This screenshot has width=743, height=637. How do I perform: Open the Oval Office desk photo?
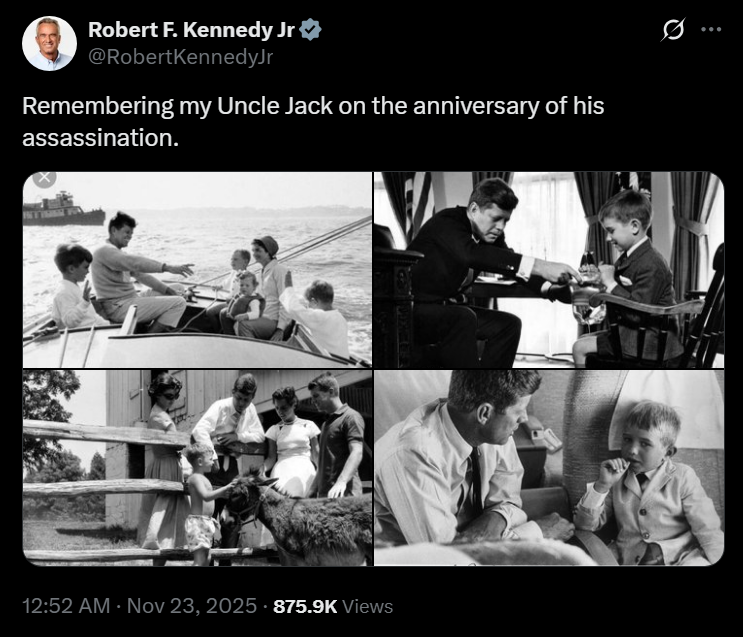pos(548,269)
